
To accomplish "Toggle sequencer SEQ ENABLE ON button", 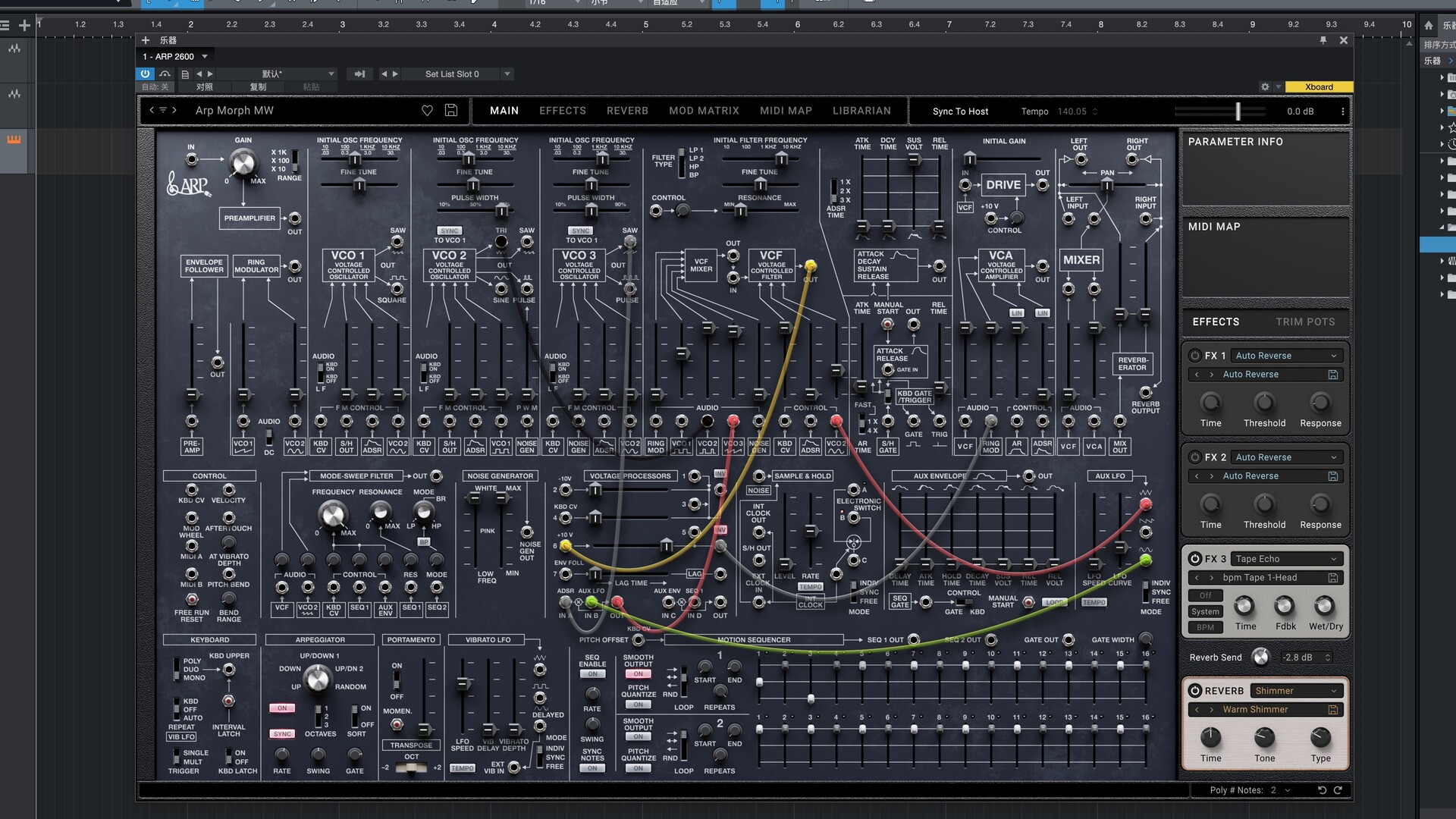I will [x=592, y=674].
